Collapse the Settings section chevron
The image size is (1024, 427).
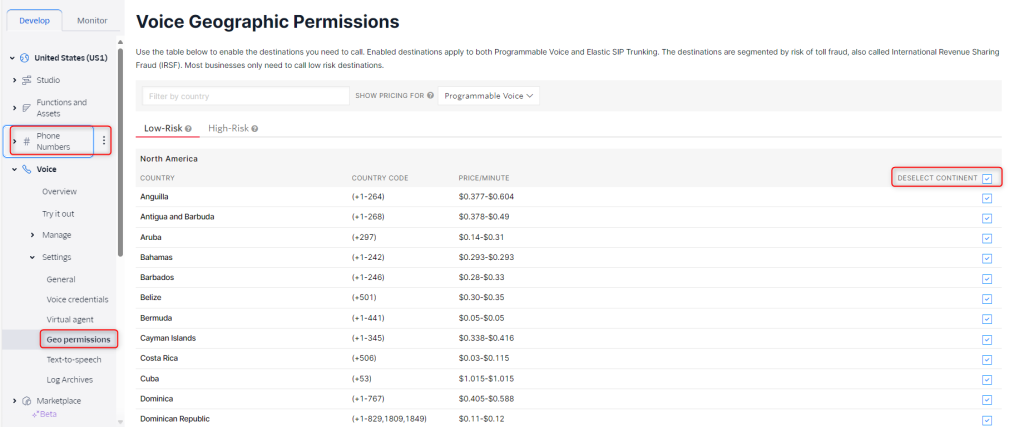(x=33, y=257)
